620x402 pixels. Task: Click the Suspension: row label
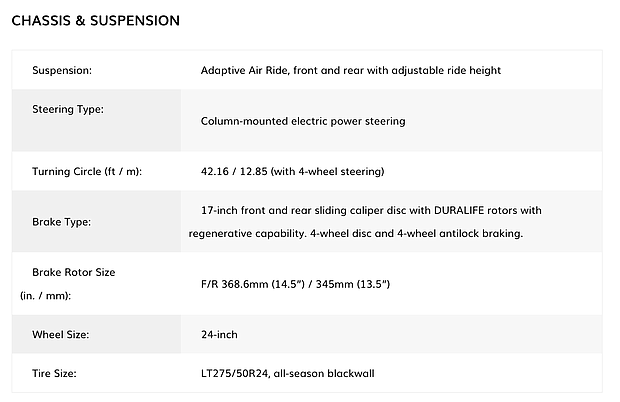pyautogui.click(x=62, y=71)
